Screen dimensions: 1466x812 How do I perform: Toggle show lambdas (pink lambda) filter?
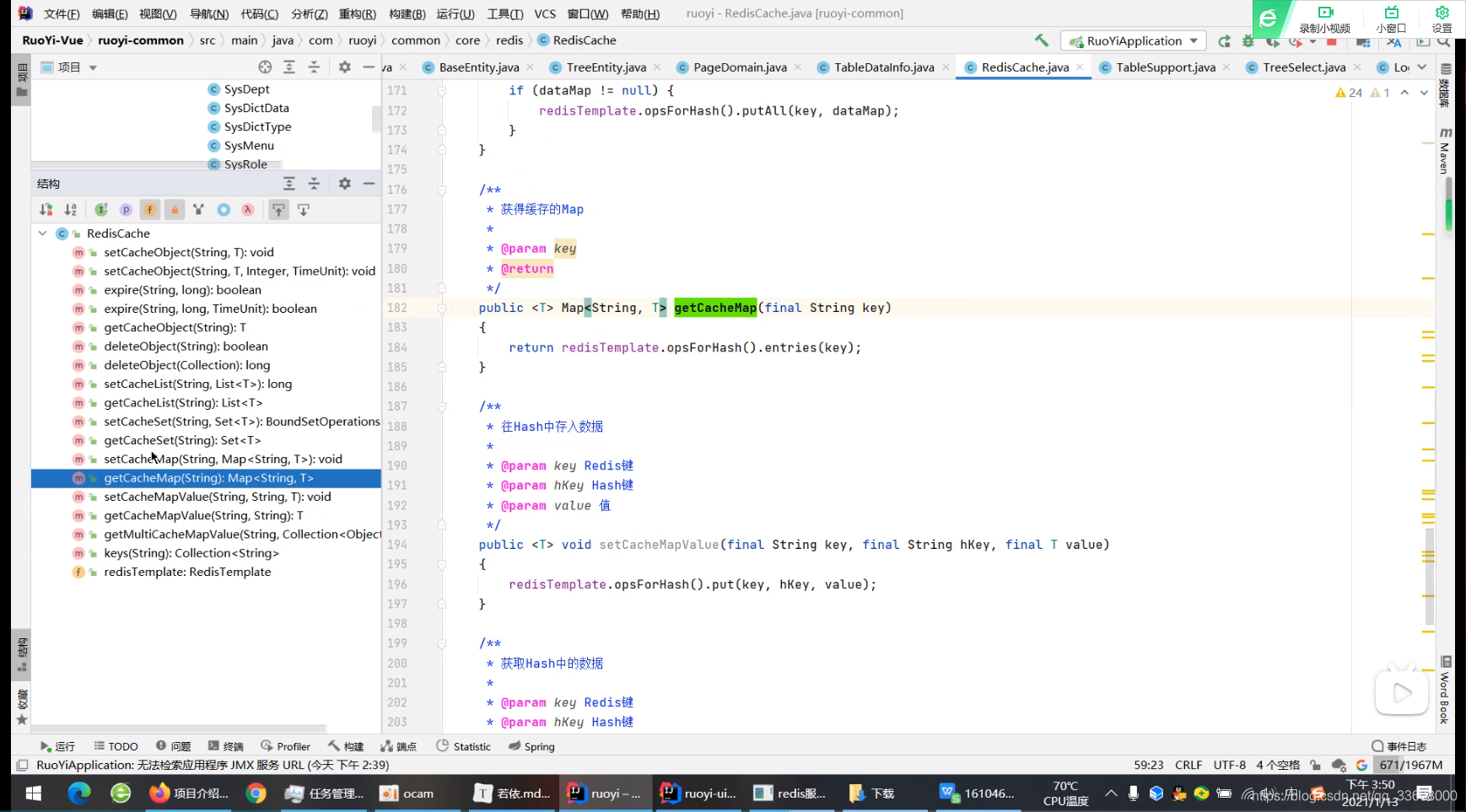[248, 210]
